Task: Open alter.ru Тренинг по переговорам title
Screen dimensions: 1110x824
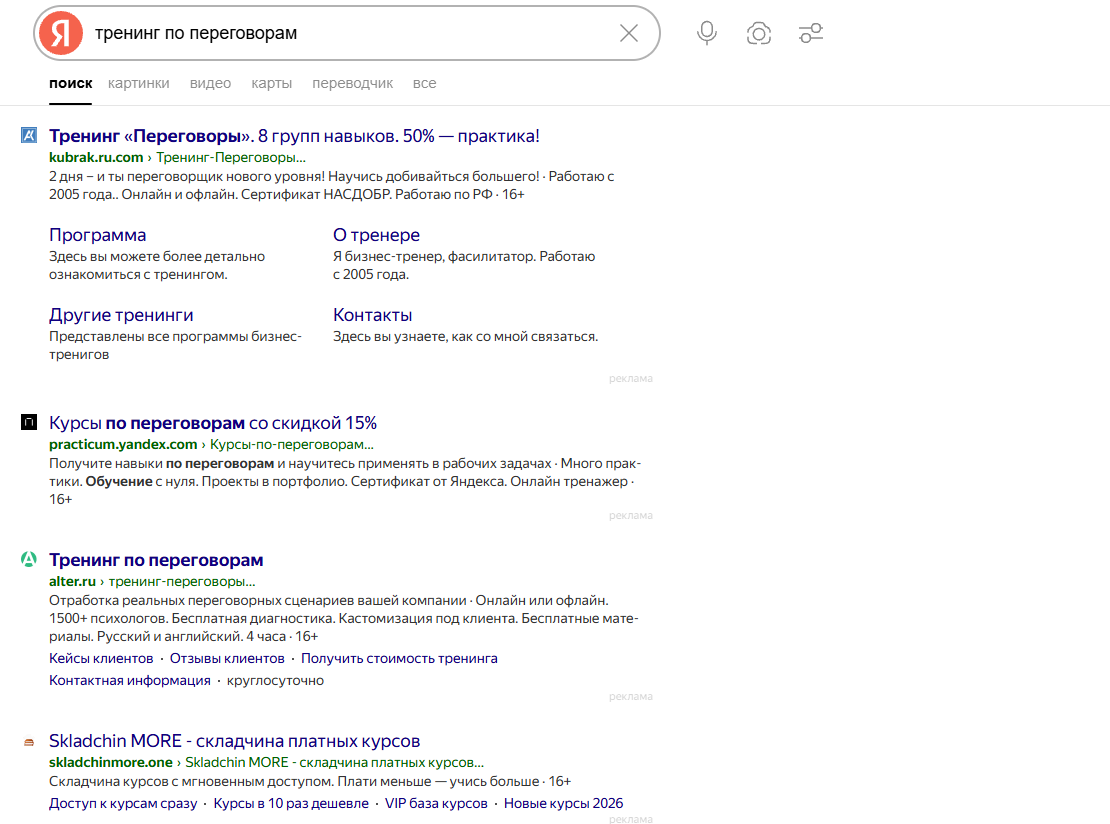Action: pyautogui.click(x=156, y=560)
